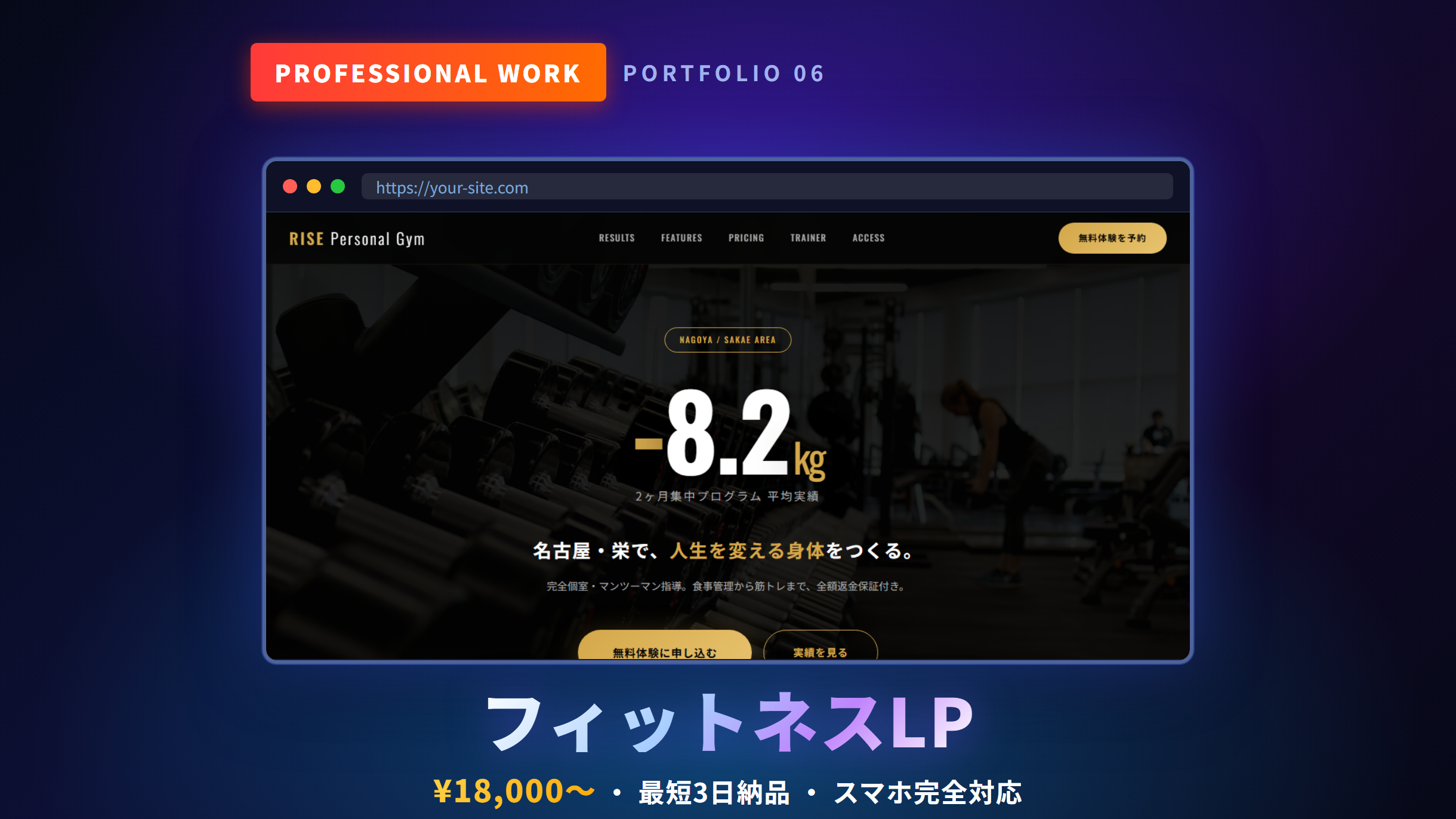Open the FEATURES navigation item

point(681,238)
